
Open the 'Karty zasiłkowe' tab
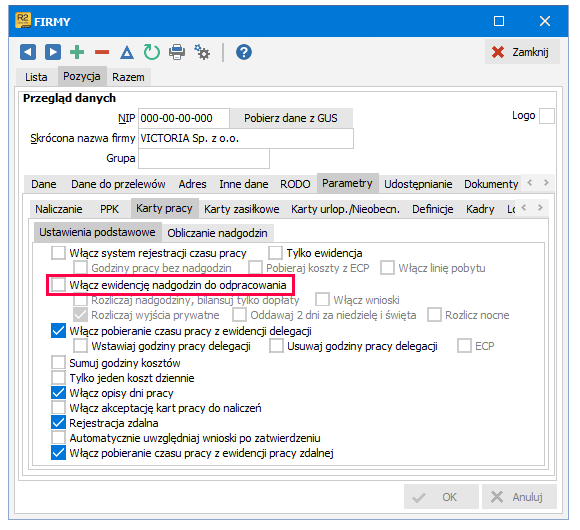pyautogui.click(x=242, y=209)
